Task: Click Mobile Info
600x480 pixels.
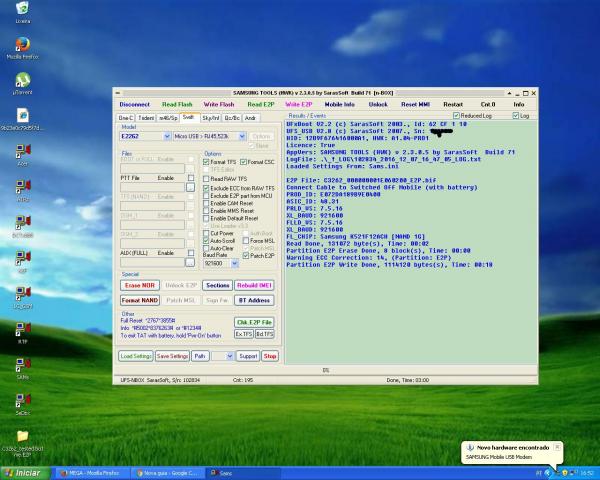Action: click(339, 104)
